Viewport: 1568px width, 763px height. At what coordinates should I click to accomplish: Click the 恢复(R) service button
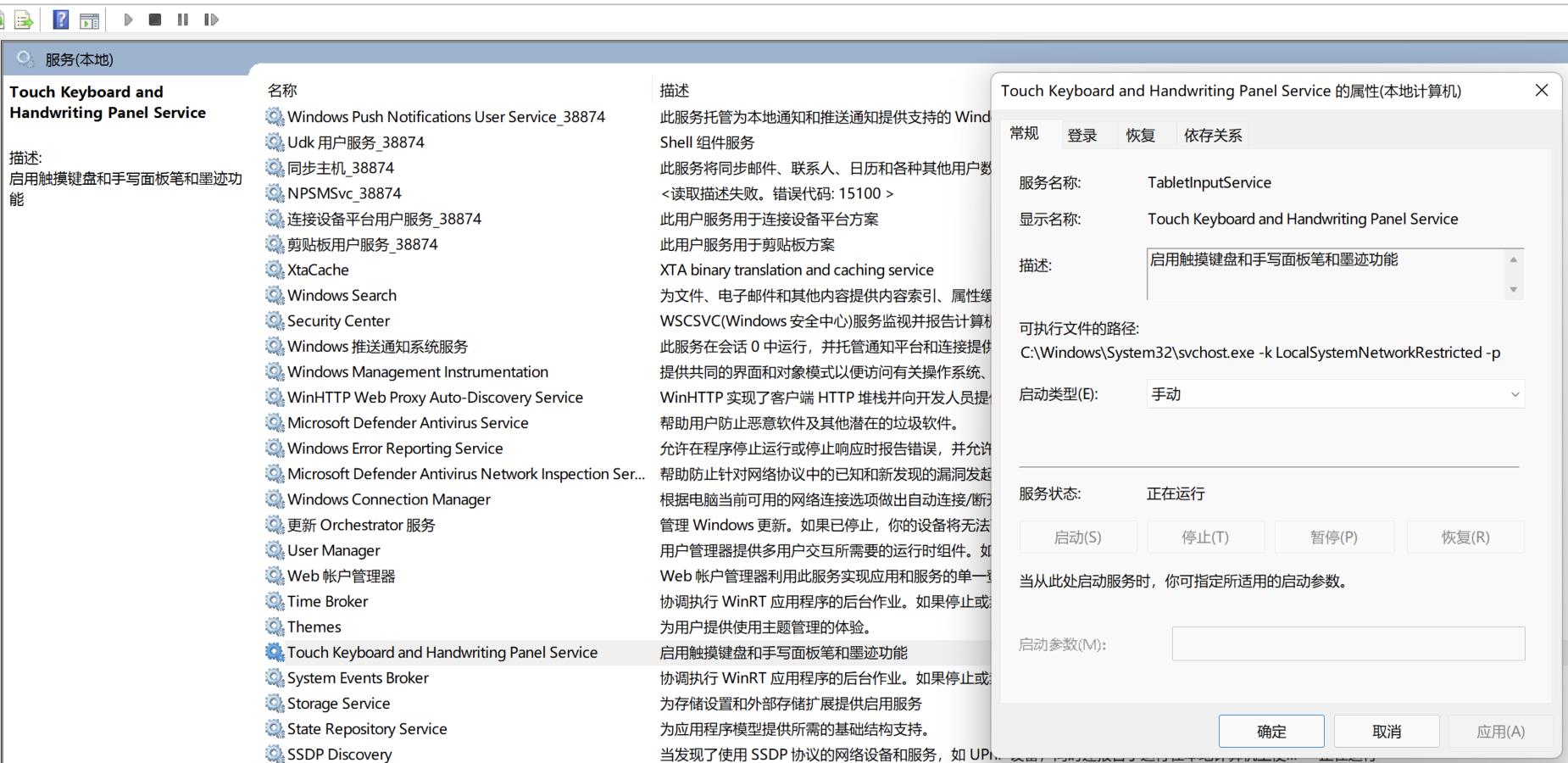(1465, 537)
